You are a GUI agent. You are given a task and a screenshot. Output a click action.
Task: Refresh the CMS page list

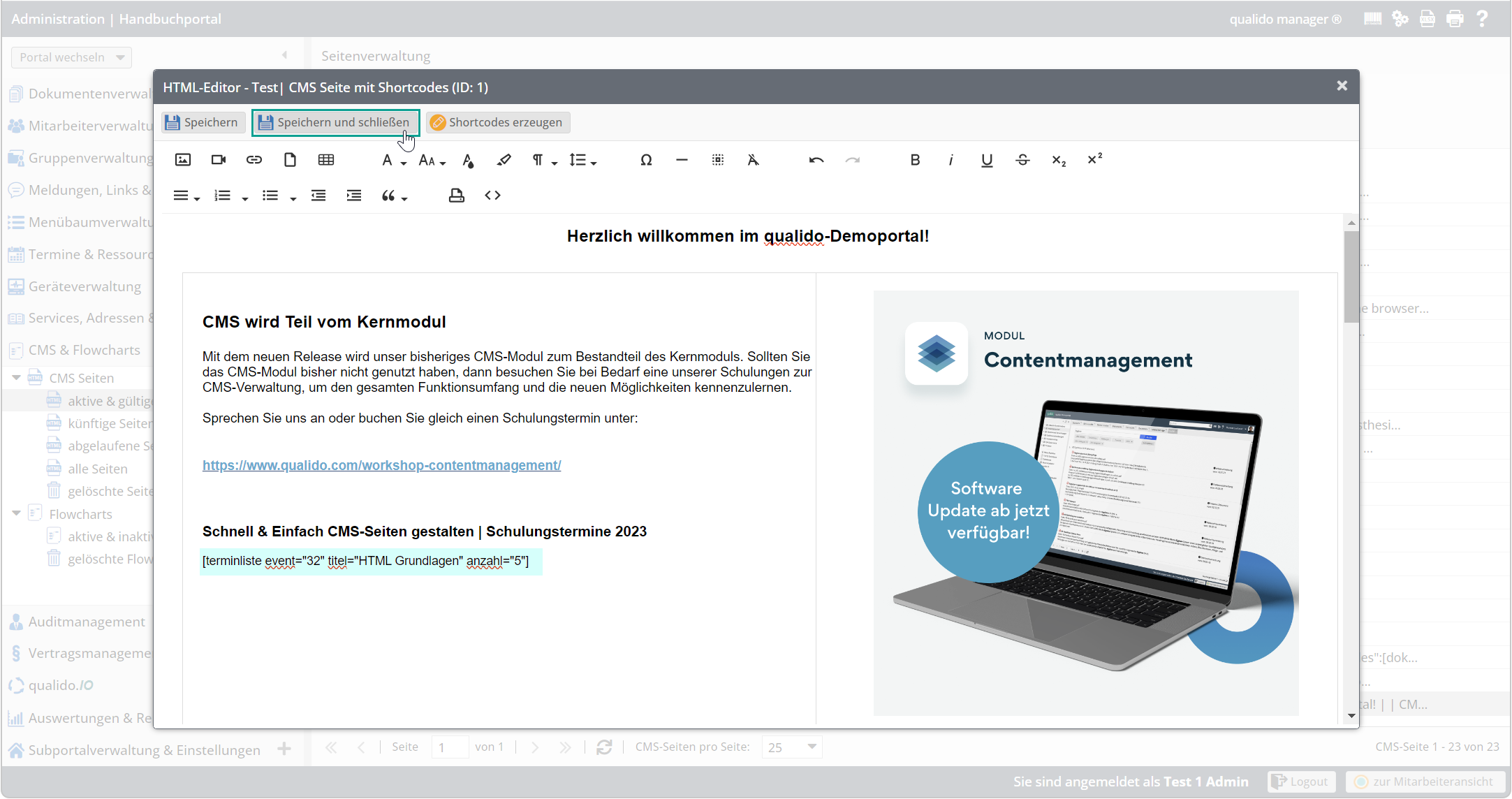(604, 747)
